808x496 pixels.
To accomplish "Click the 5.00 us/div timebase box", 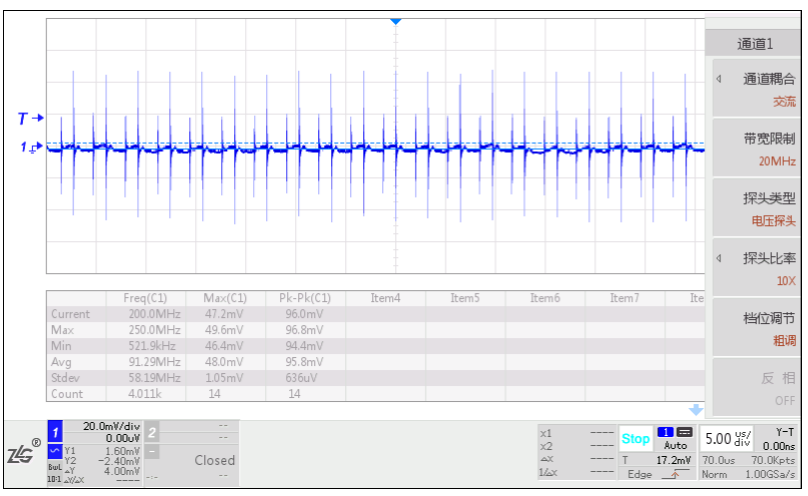I will click(x=728, y=439).
